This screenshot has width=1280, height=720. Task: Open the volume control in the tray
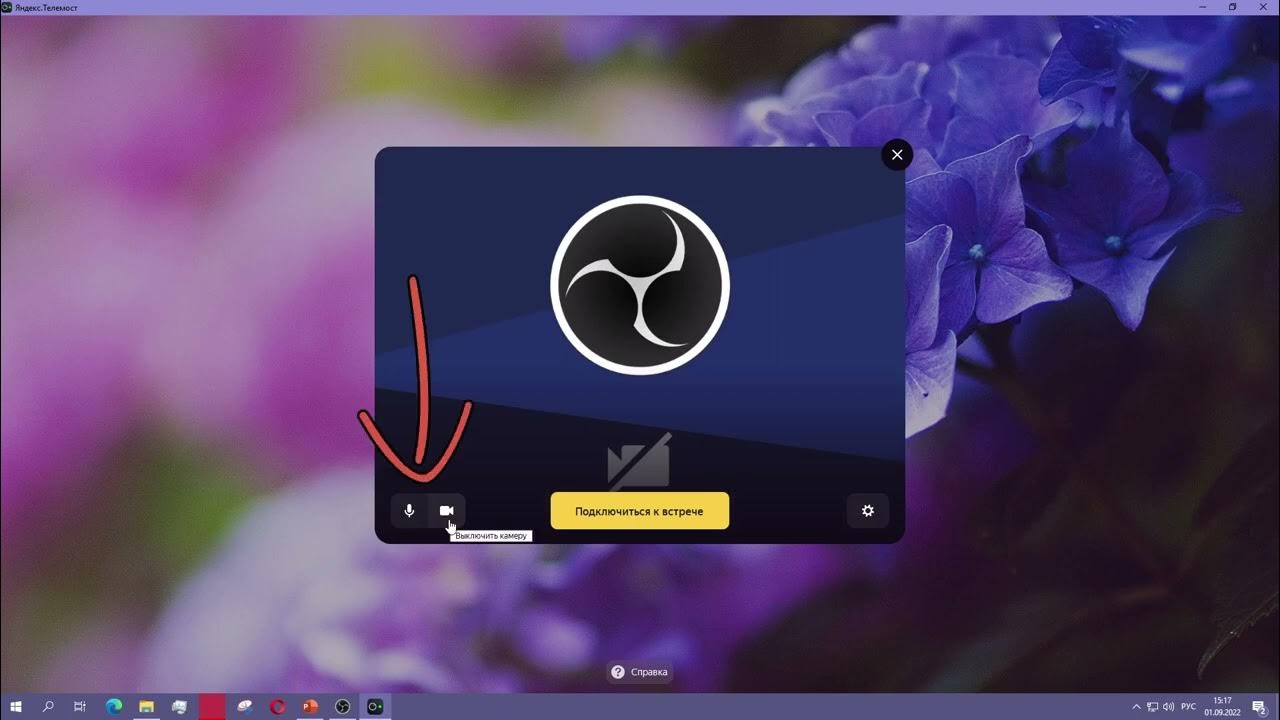[x=1168, y=707]
